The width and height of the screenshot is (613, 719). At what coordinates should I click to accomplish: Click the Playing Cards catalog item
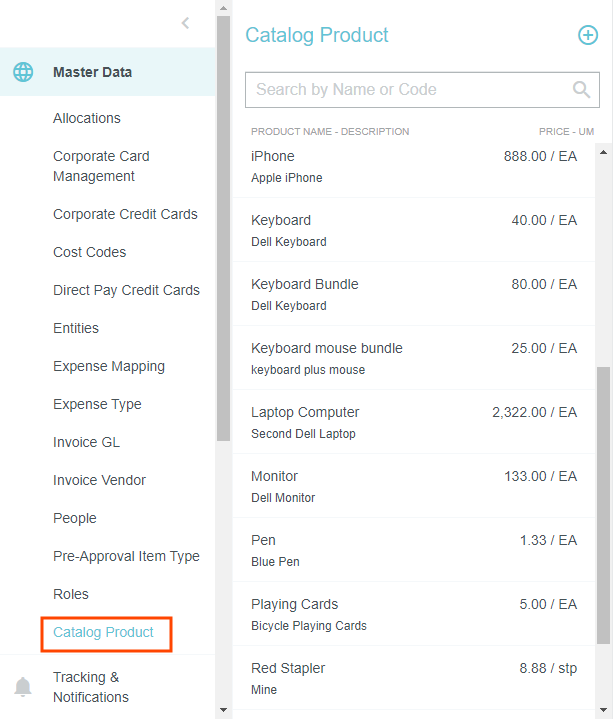tap(414, 614)
